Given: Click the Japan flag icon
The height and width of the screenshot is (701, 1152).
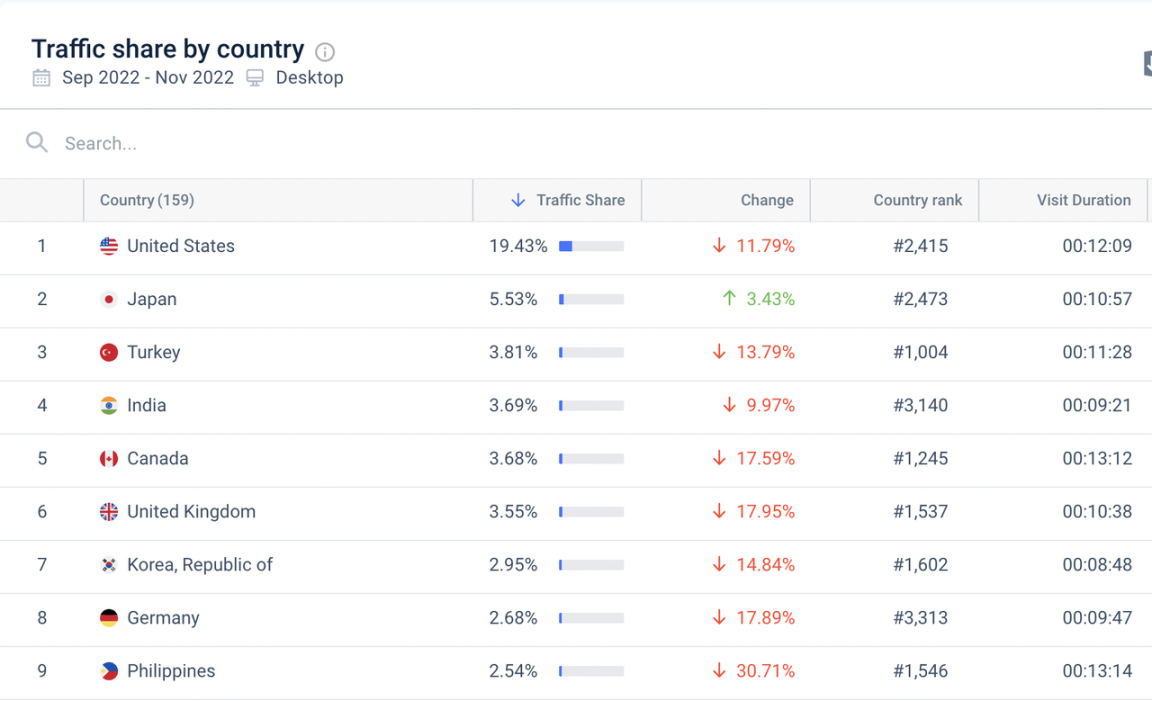Looking at the screenshot, I should tap(109, 299).
